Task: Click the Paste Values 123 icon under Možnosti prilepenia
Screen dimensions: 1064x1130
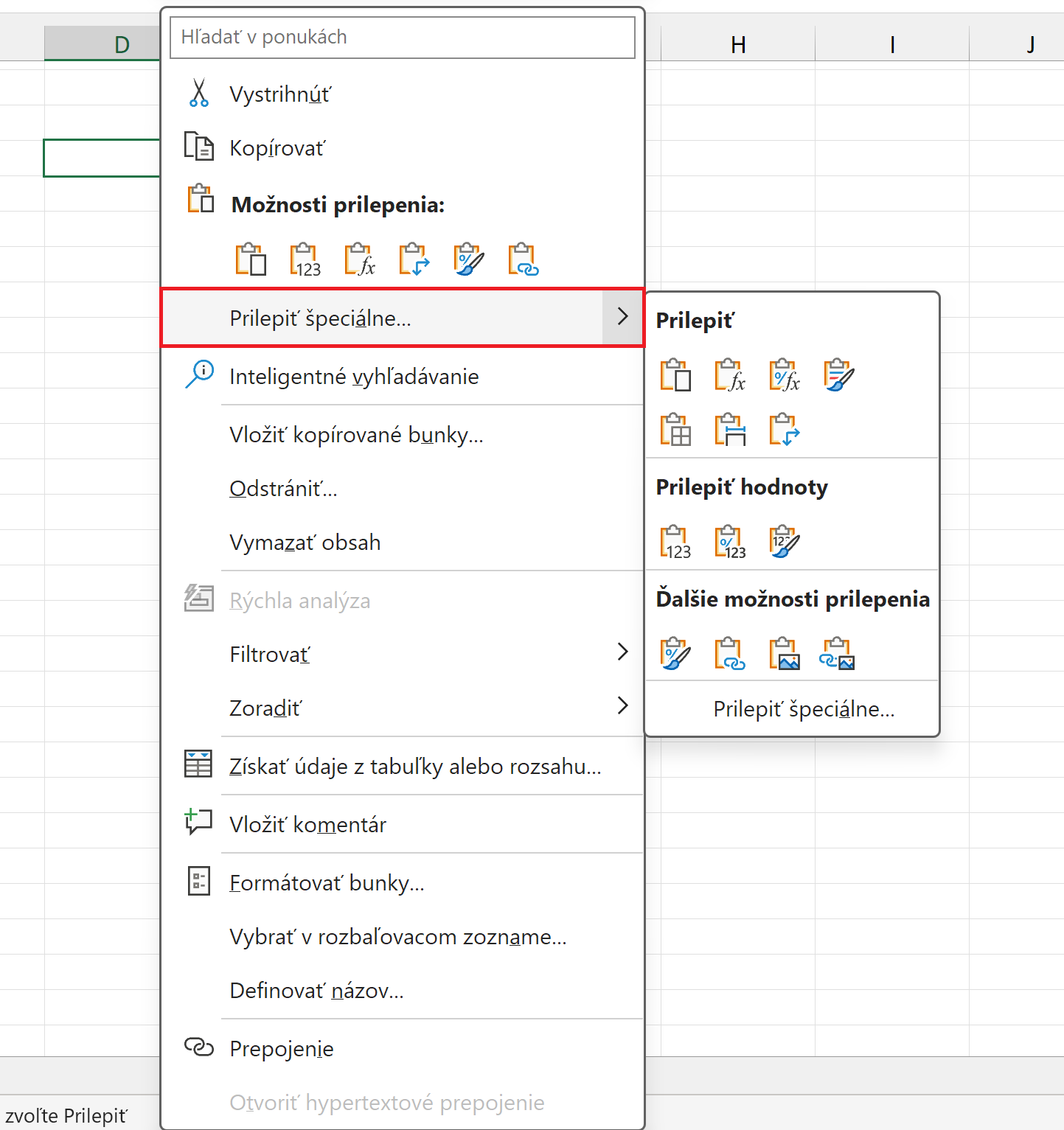Action: click(305, 259)
